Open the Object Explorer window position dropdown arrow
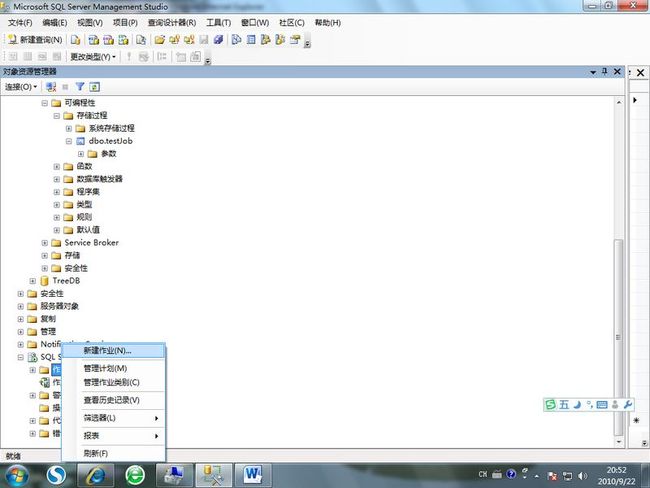The width and height of the screenshot is (650, 488). (x=593, y=72)
